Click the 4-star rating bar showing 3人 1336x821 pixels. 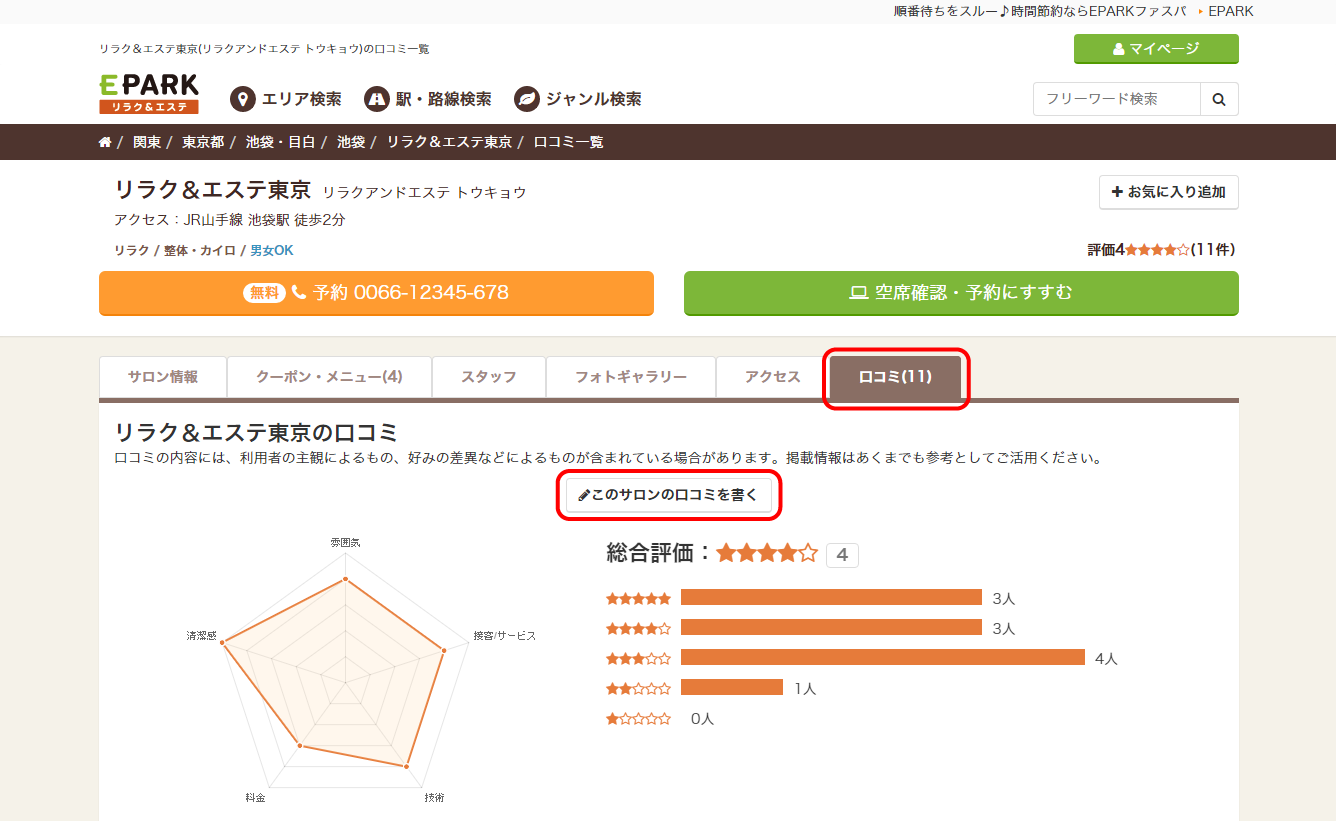coord(831,628)
